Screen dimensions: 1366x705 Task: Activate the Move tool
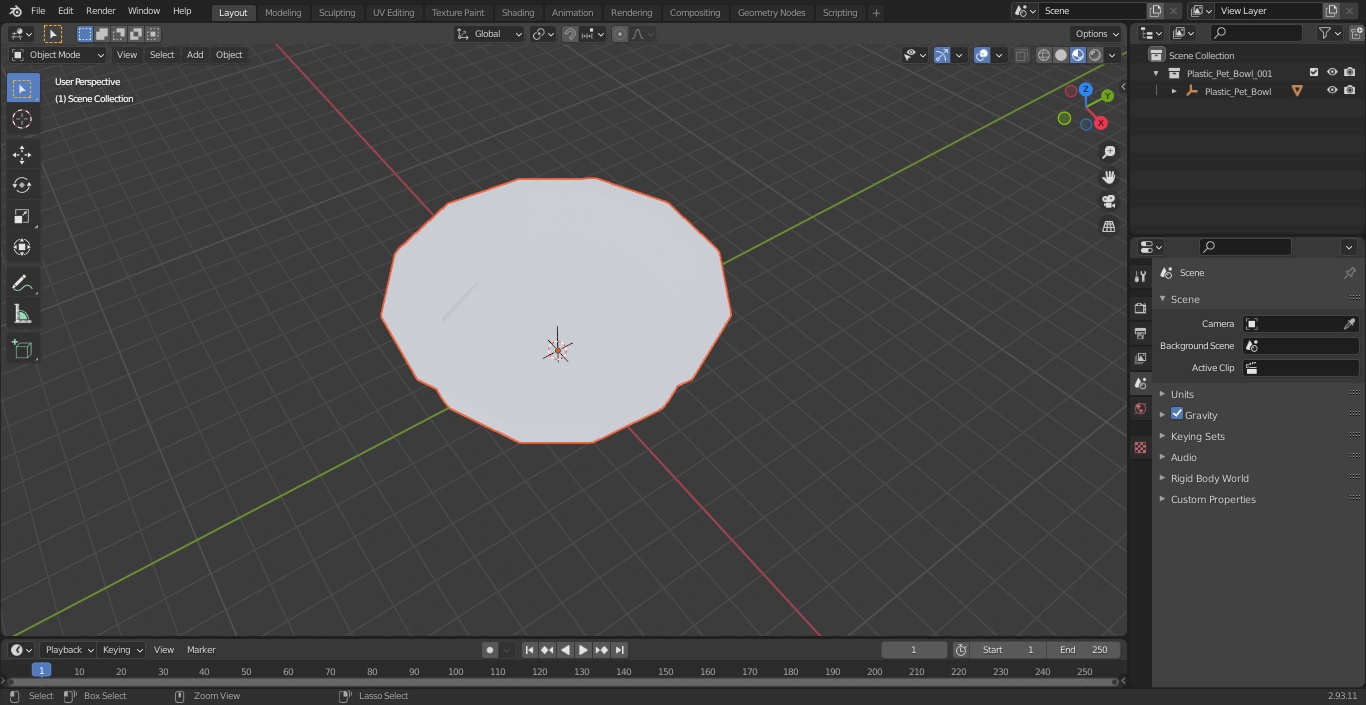pyautogui.click(x=22, y=154)
